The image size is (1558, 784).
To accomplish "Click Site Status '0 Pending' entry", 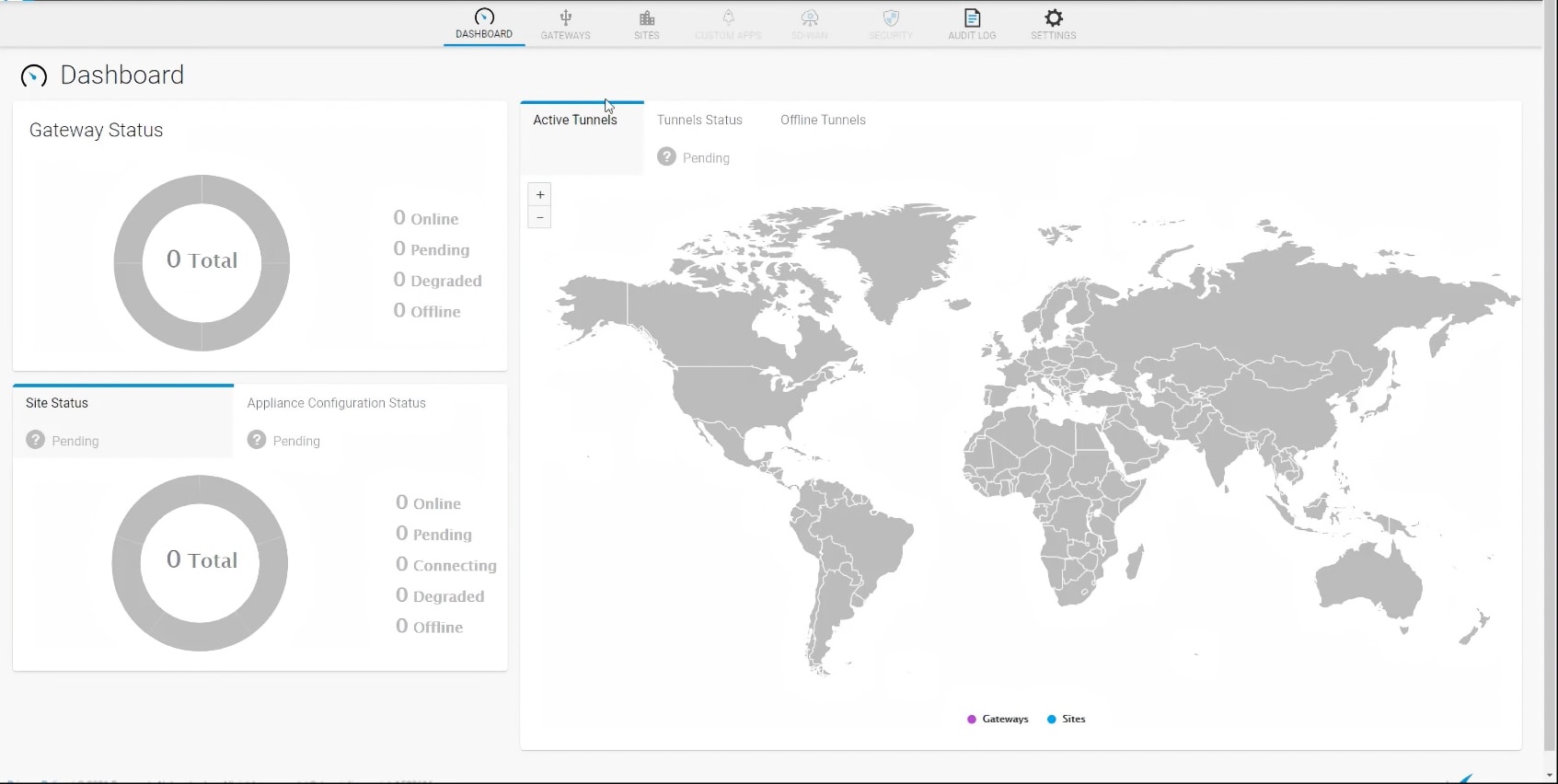I will [x=434, y=534].
